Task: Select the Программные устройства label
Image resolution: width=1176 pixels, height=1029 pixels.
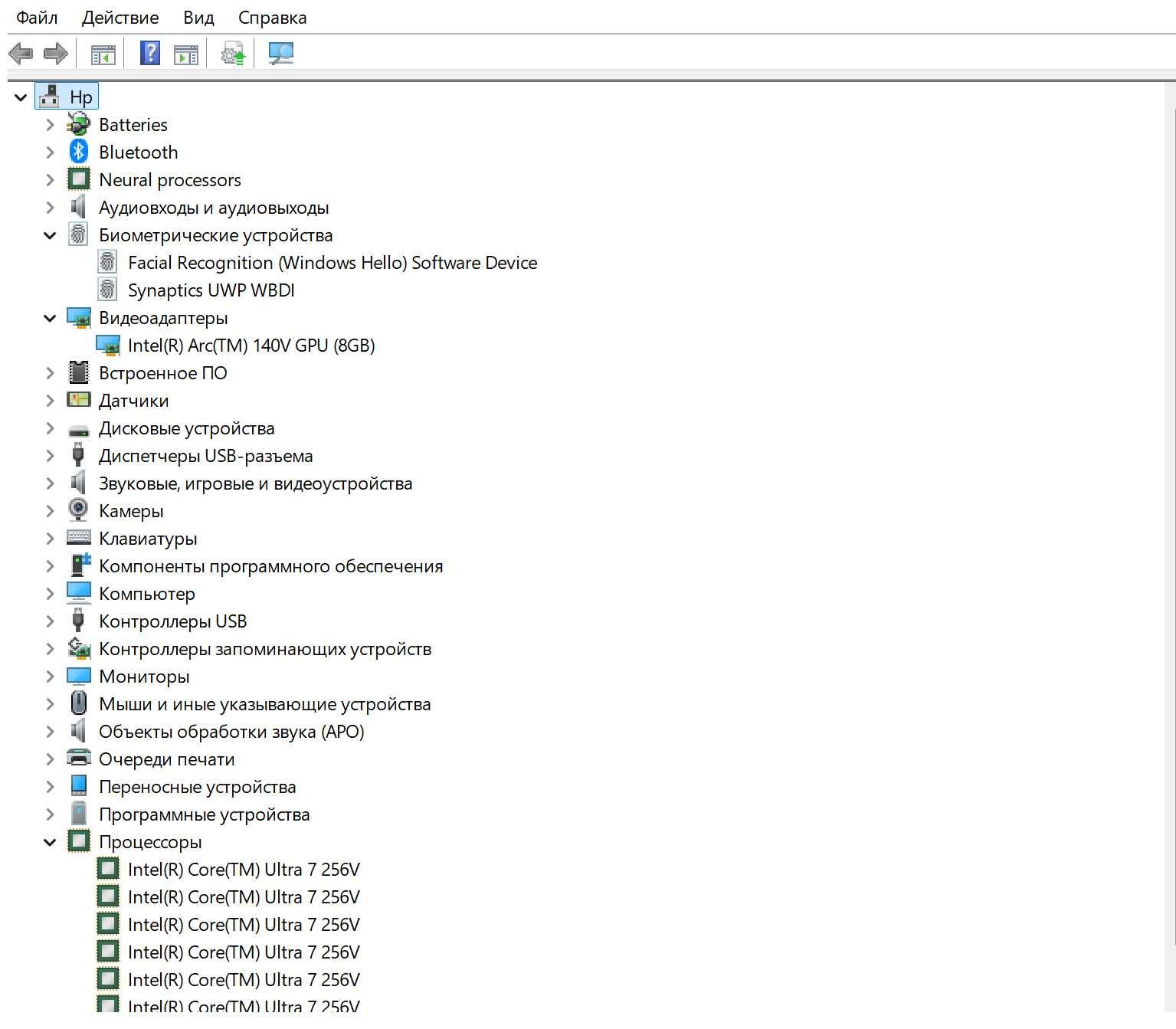Action: (205, 814)
